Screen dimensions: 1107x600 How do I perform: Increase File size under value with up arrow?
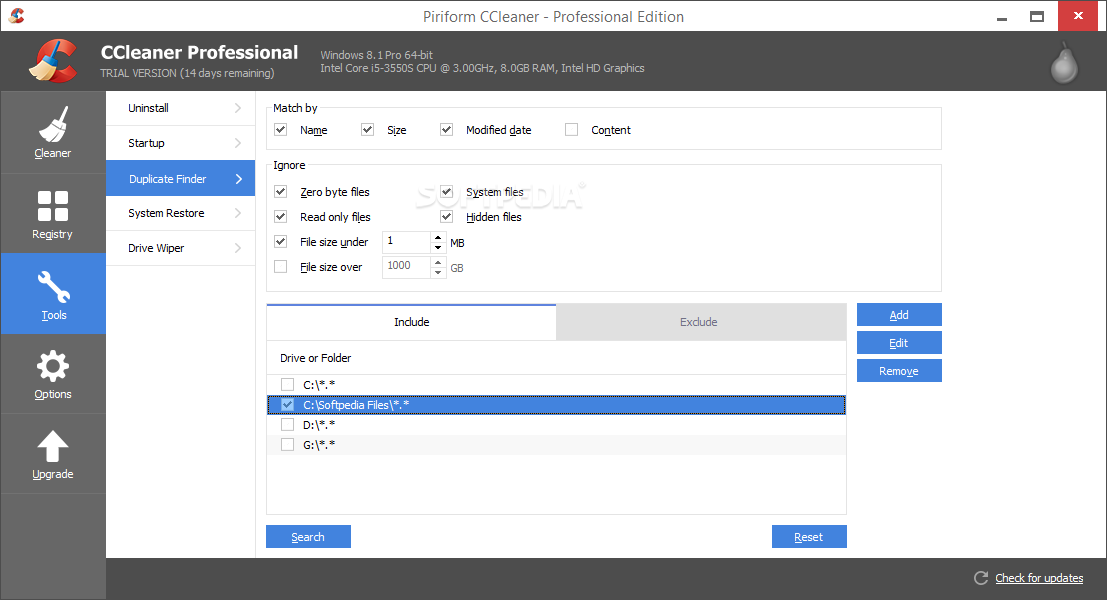click(x=438, y=237)
